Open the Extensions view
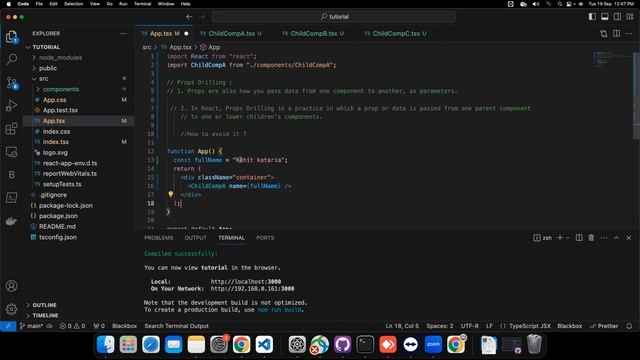 coord(11,129)
